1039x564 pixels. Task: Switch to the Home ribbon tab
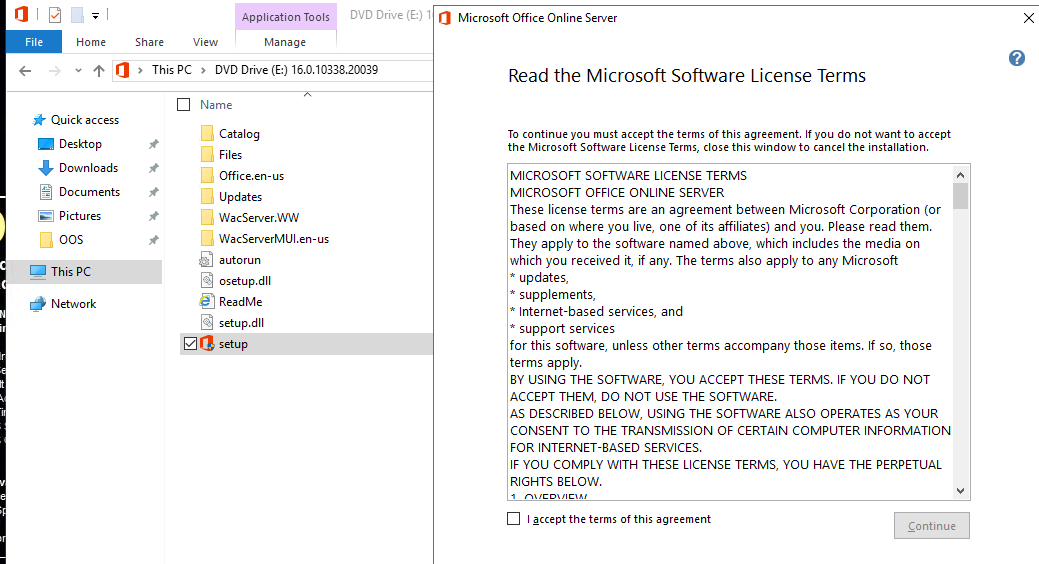91,42
